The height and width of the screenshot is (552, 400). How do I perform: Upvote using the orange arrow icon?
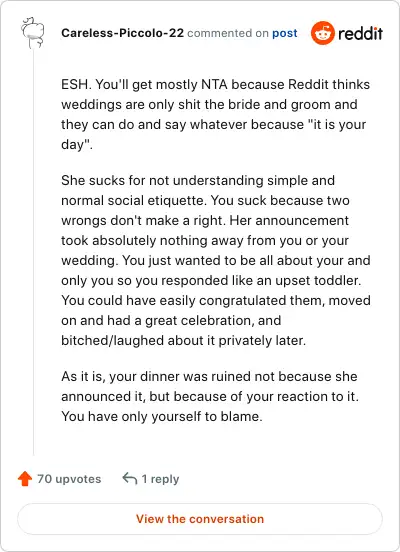pos(25,479)
